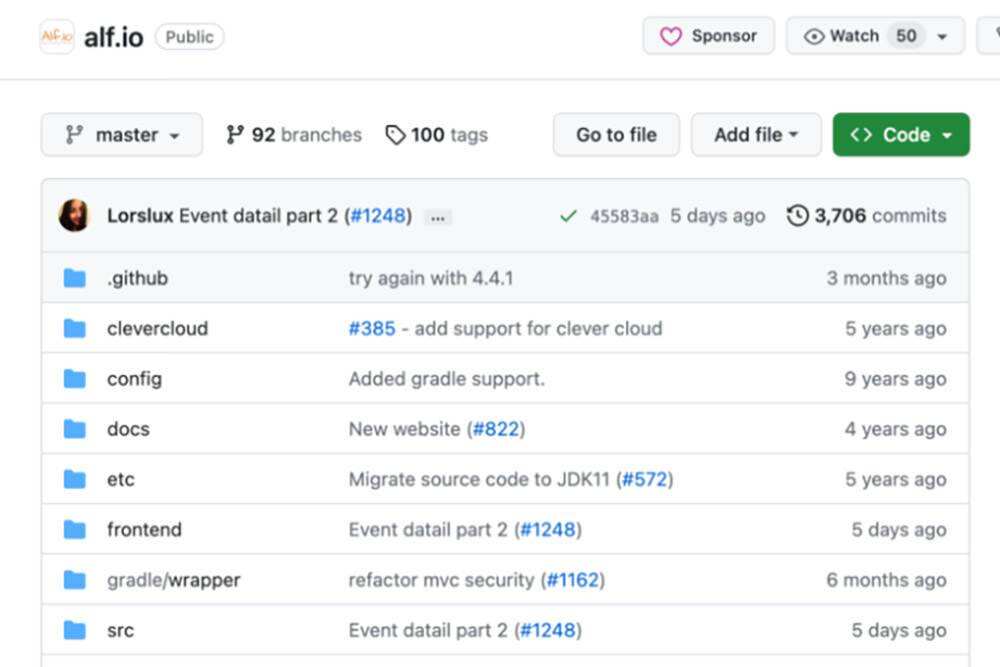Click the src folder icon
The width and height of the screenshot is (1000, 667).
(75, 630)
